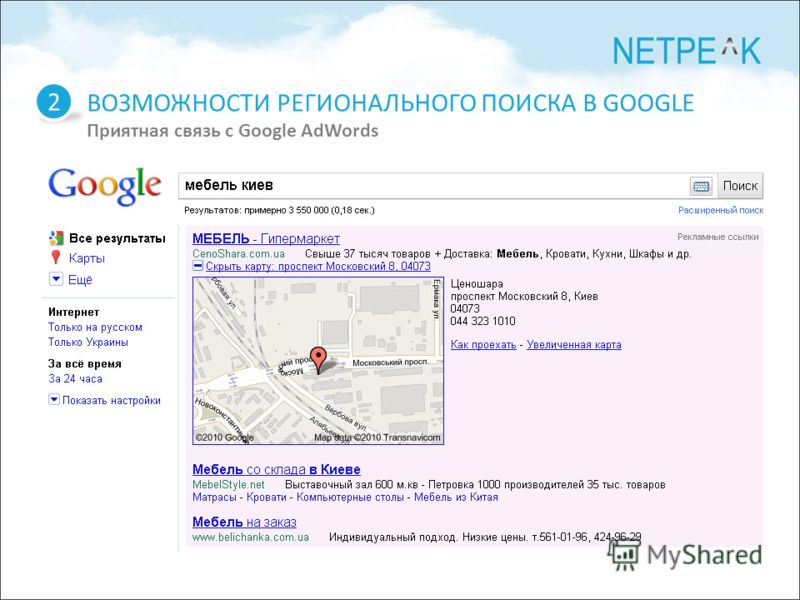
Task: Click the 'Все результаты' colored icon
Action: tap(56, 238)
